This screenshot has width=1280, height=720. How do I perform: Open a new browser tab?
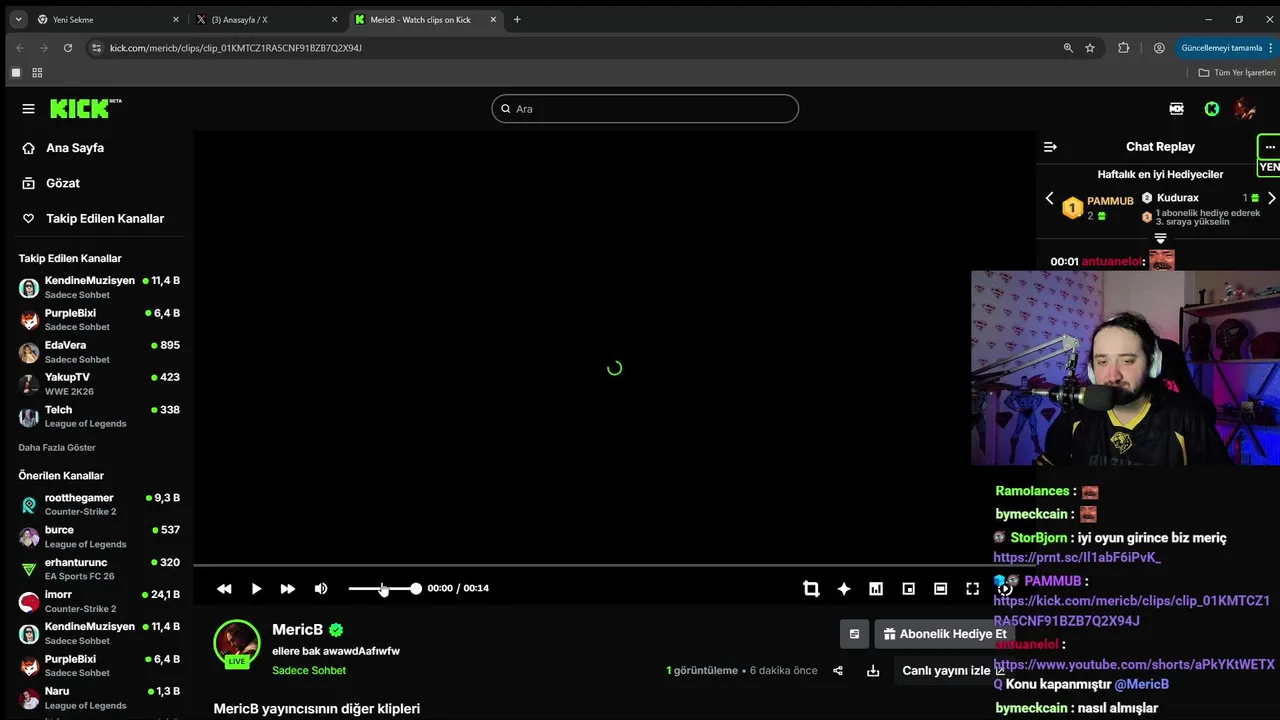click(517, 20)
